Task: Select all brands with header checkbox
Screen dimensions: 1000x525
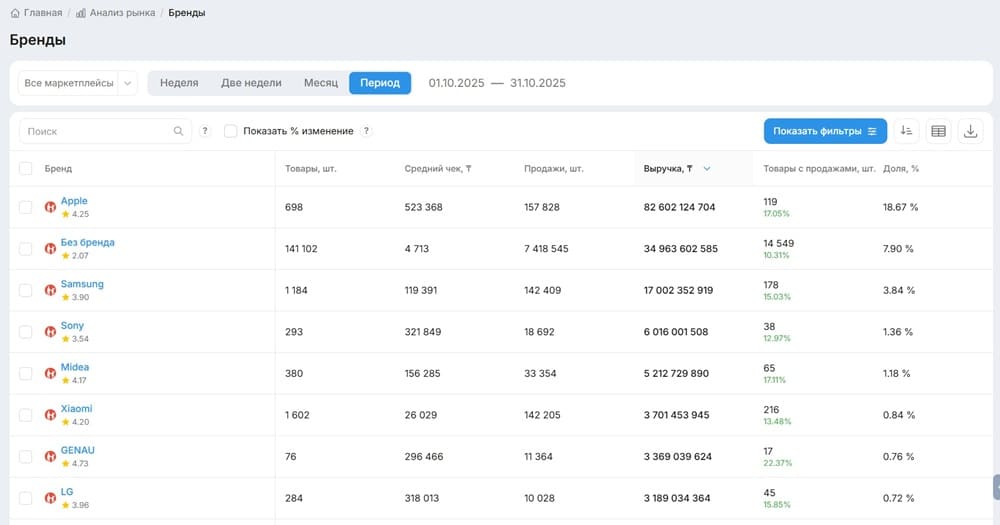Action: coord(26,168)
